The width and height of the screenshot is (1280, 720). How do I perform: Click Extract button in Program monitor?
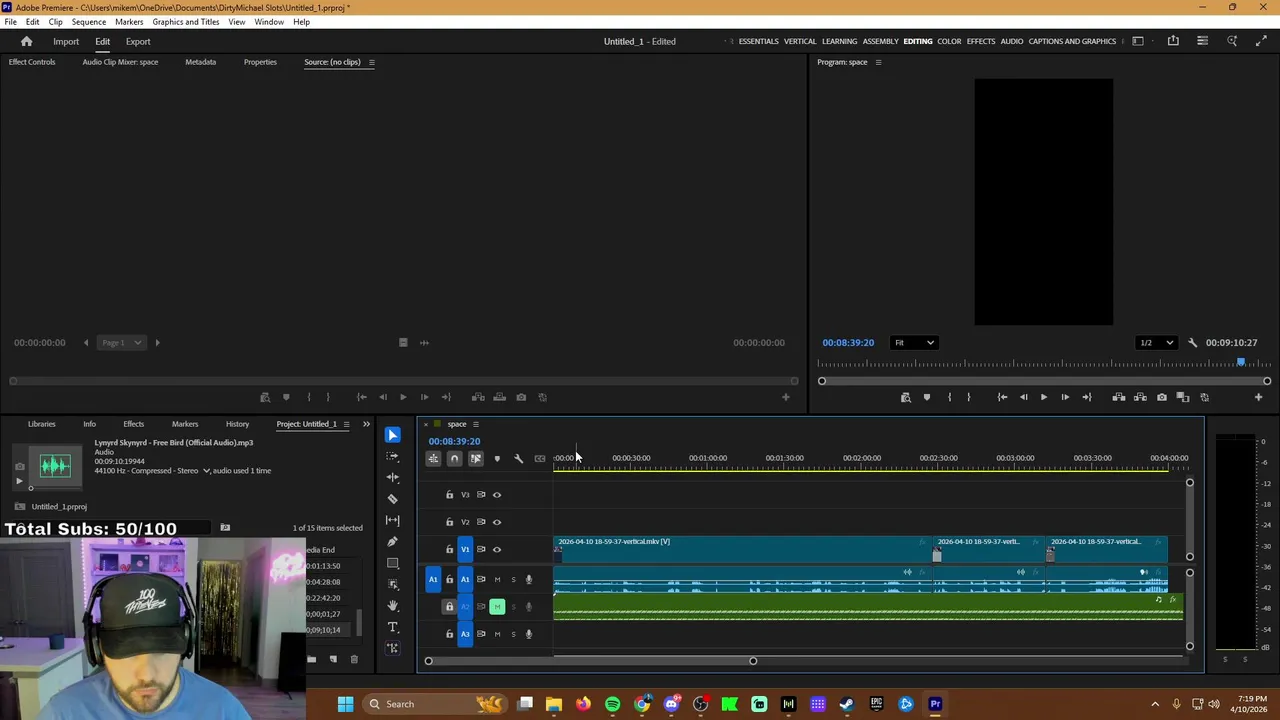1140,397
